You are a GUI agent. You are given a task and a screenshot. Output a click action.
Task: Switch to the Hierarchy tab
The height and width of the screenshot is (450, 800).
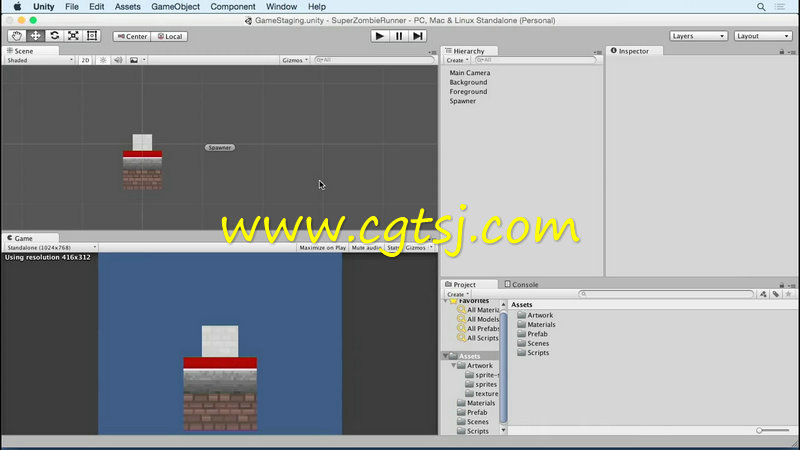[x=469, y=51]
